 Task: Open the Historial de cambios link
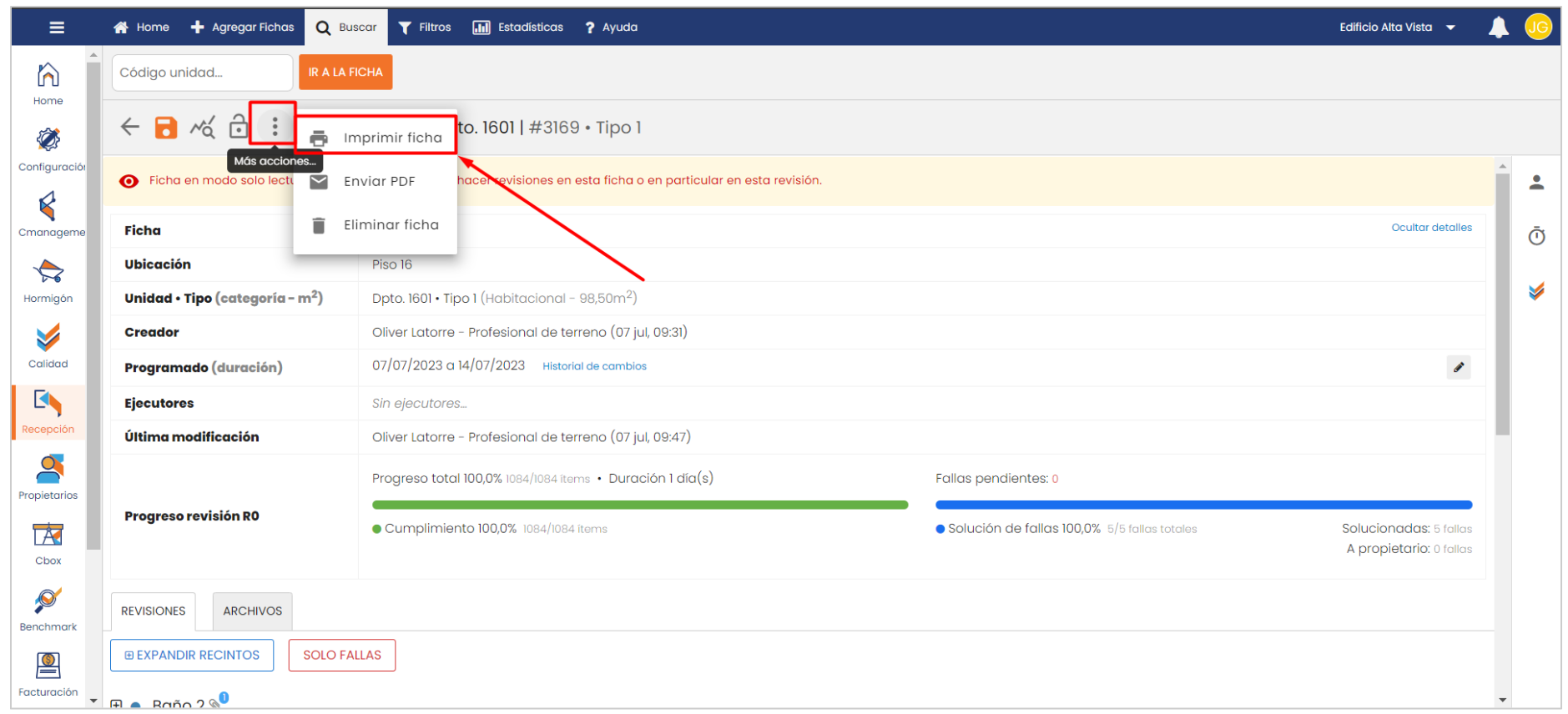[594, 366]
